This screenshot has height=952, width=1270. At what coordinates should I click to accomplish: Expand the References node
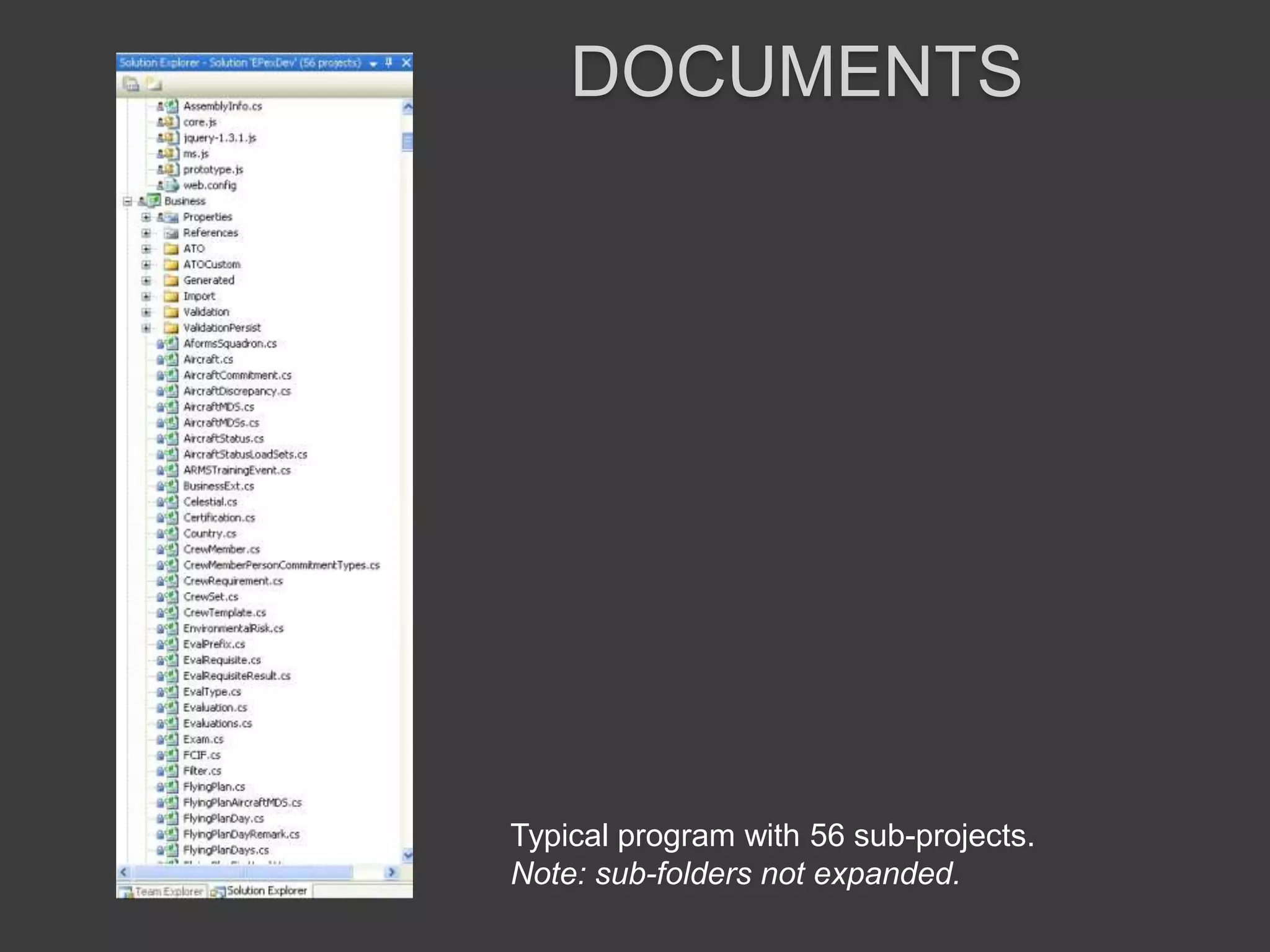[146, 233]
